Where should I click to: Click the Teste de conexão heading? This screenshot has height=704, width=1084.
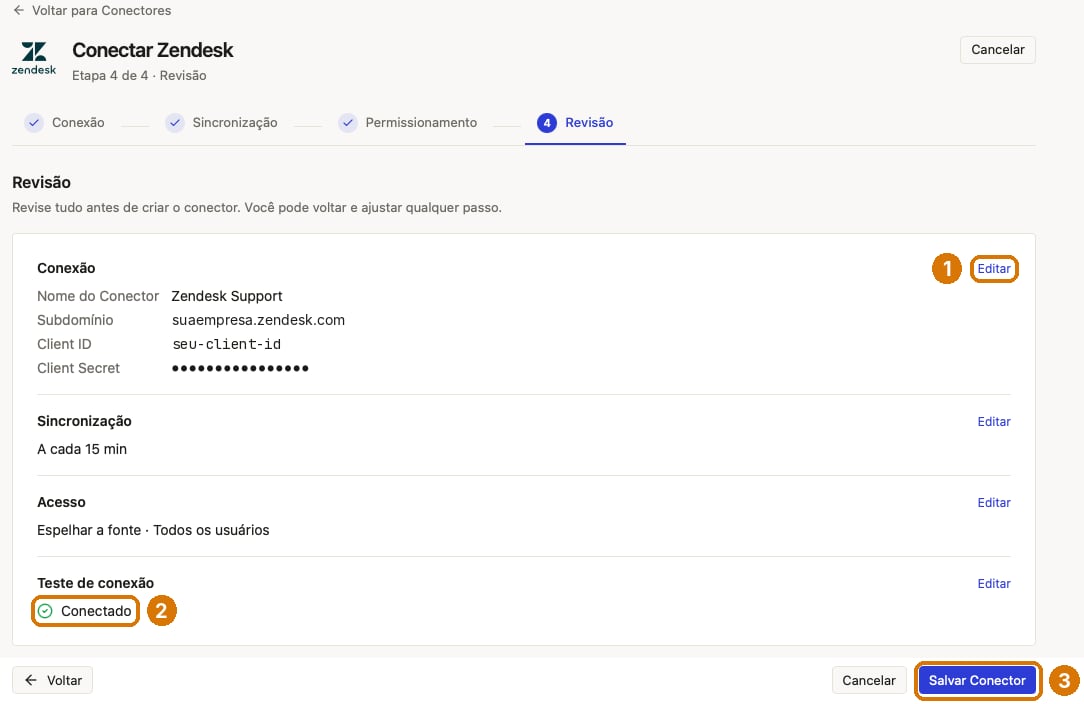[x=95, y=583]
